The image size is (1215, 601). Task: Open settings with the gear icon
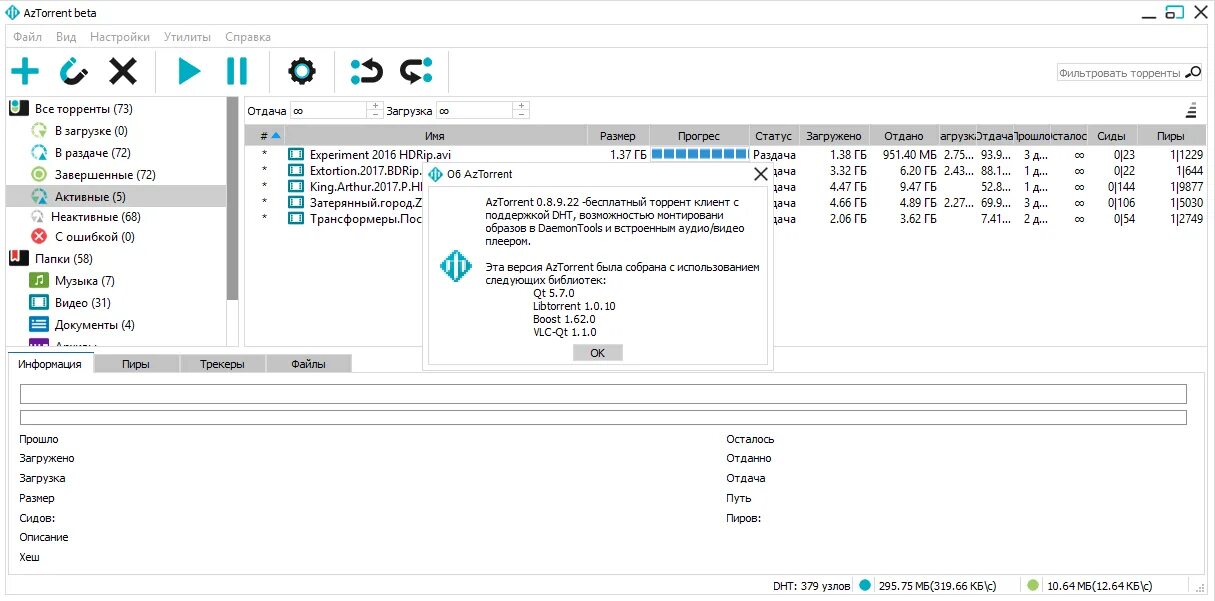(302, 71)
